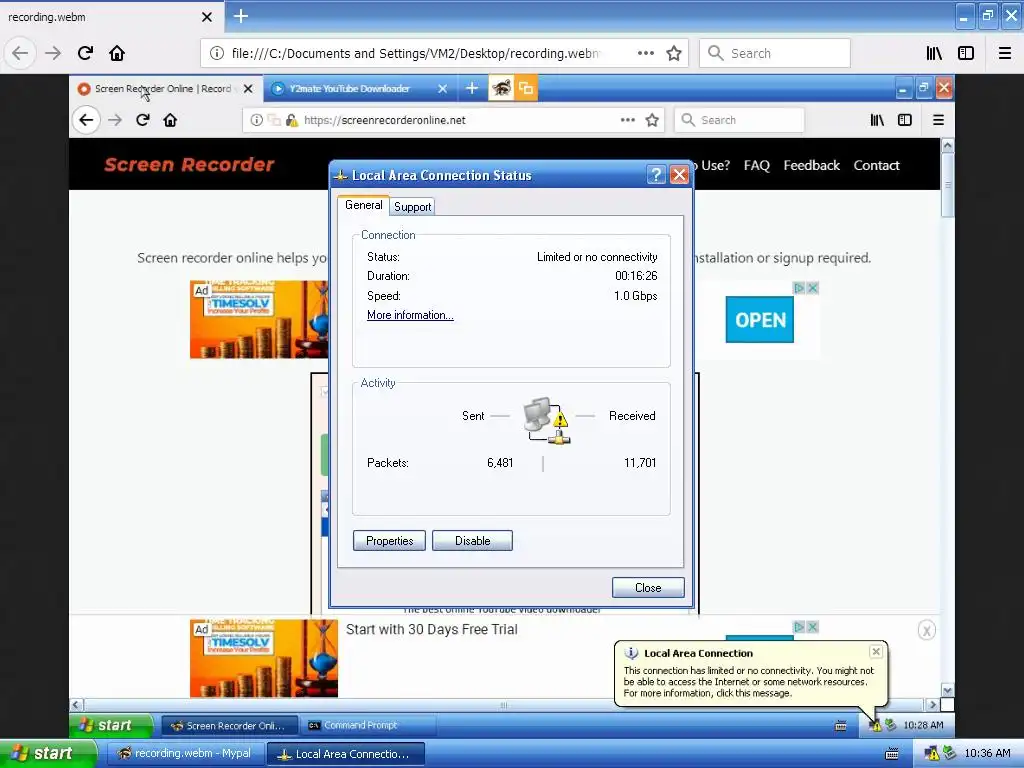The image size is (1024, 768).
Task: Click the outer Windows start button
Action: click(x=47, y=754)
